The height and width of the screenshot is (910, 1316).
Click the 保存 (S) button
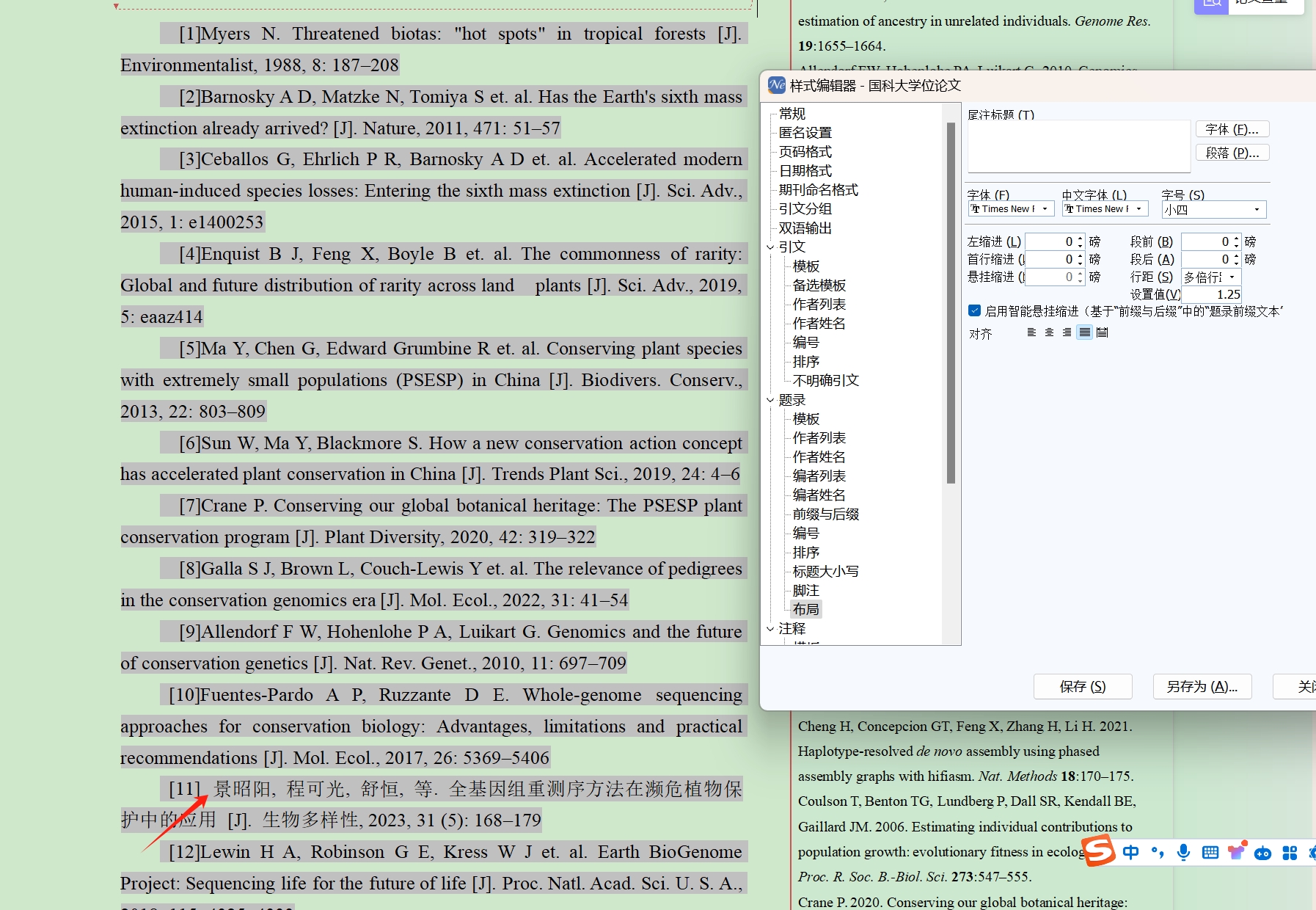point(1082,687)
